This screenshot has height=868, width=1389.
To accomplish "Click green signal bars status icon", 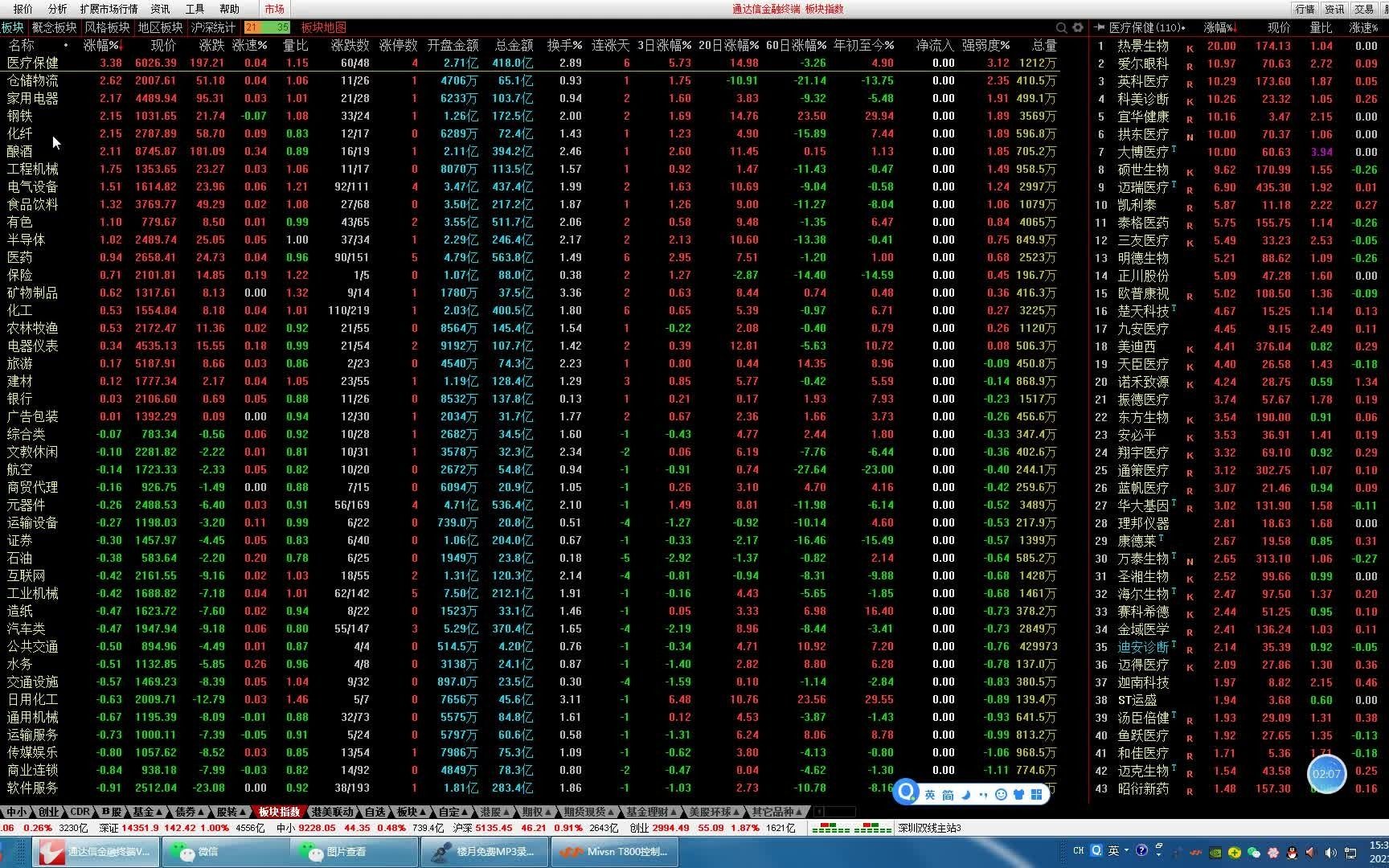I will tap(851, 828).
